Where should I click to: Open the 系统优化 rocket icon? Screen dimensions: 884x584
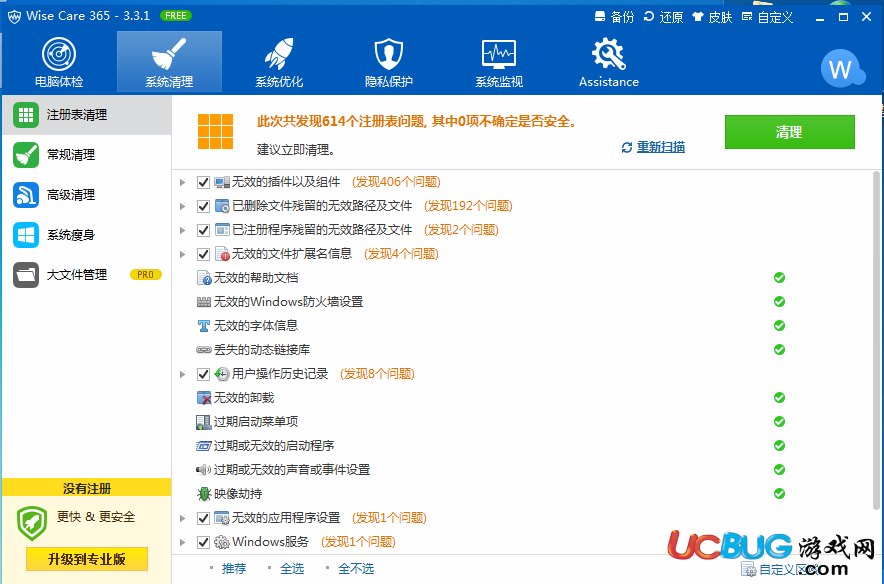[x=279, y=54]
